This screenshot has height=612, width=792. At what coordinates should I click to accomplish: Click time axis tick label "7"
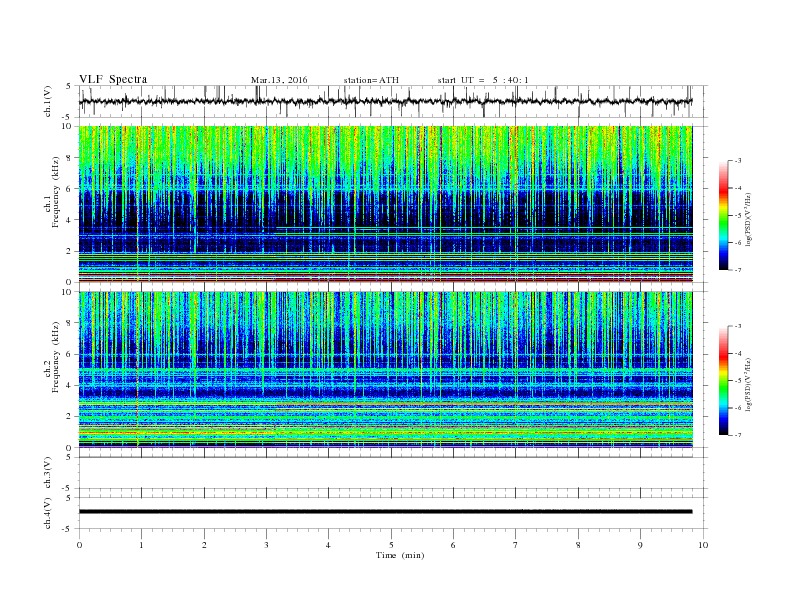point(516,545)
